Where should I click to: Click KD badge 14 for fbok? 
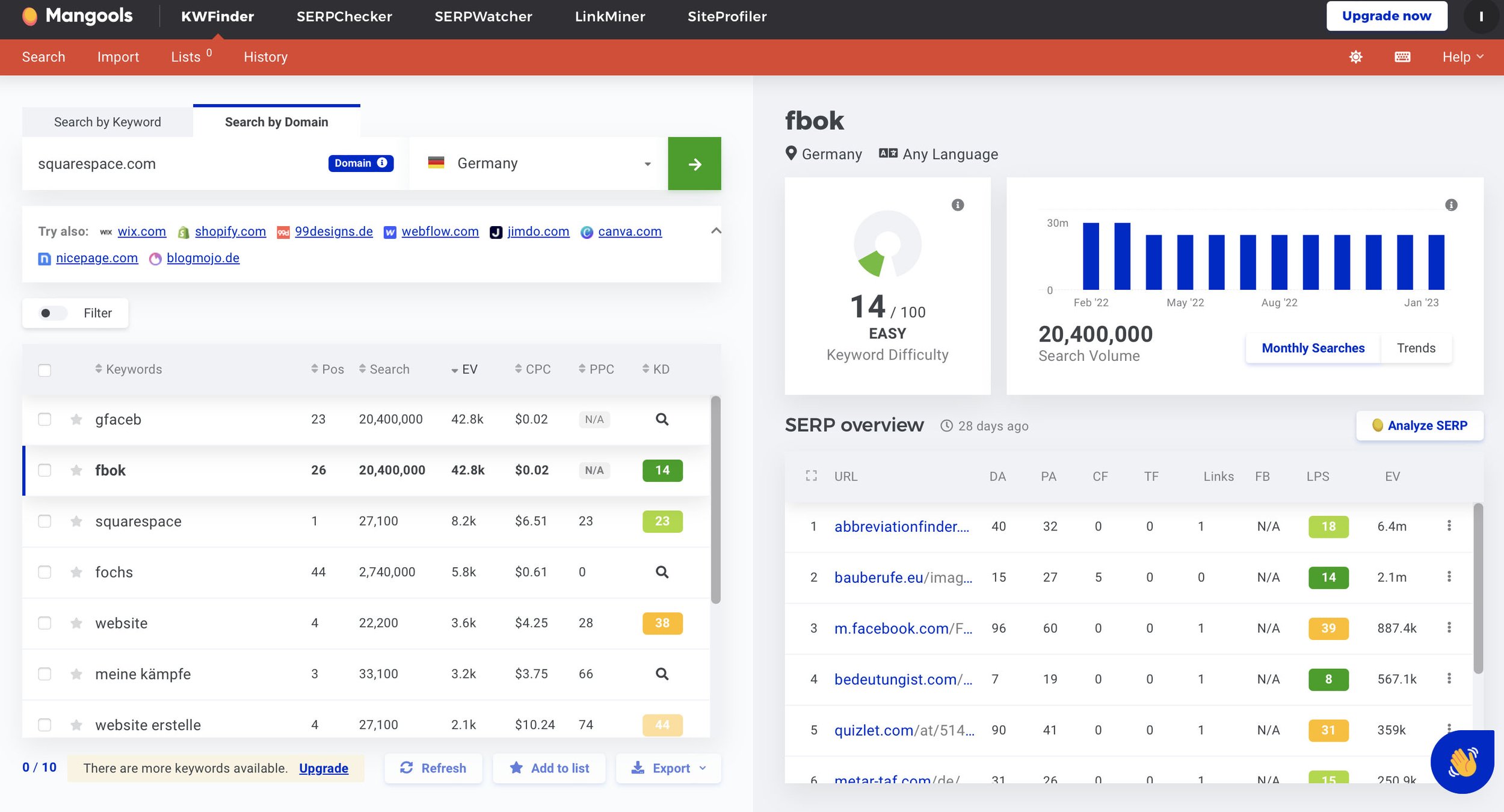click(x=662, y=470)
